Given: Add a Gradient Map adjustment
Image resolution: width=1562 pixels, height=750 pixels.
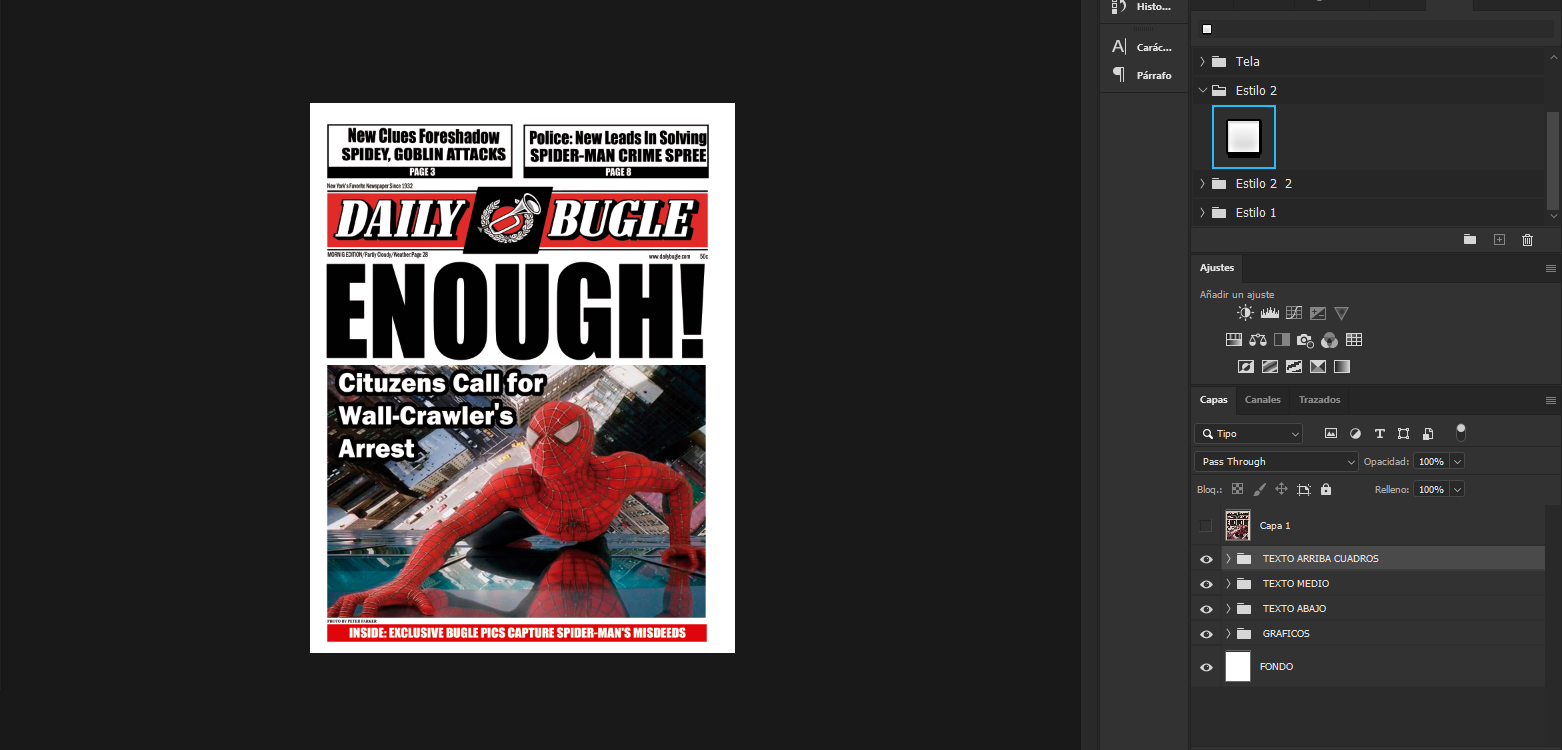Looking at the screenshot, I should coord(1342,366).
